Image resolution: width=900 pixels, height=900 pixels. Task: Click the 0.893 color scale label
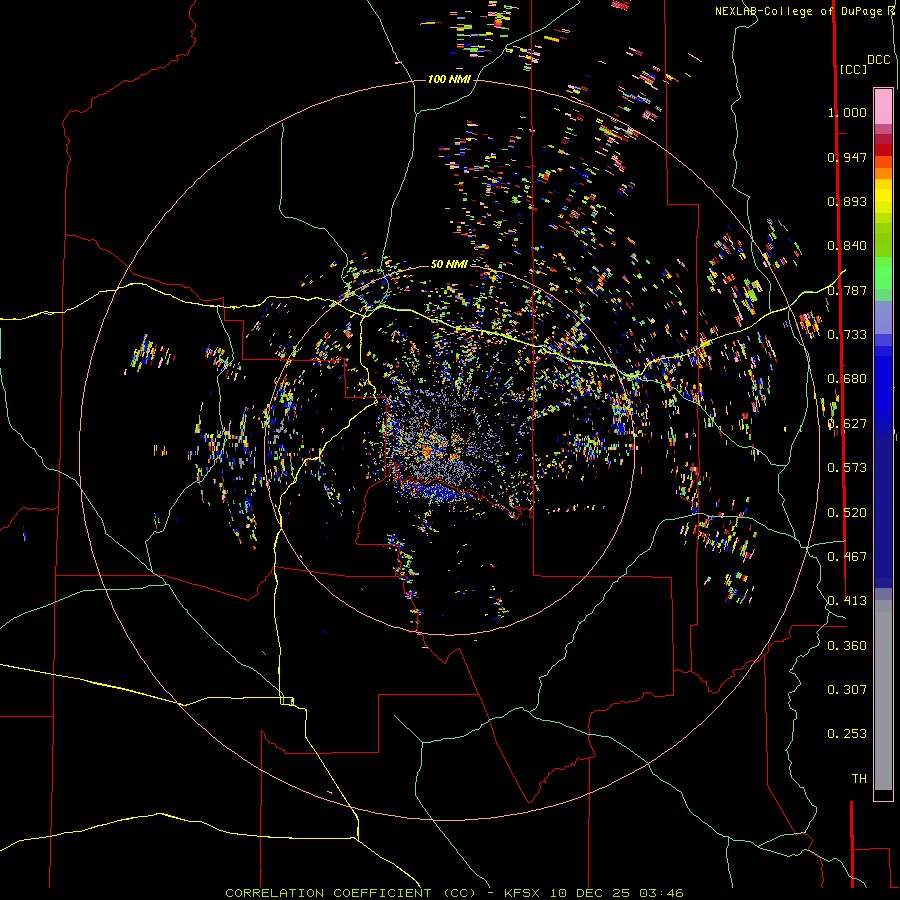point(847,201)
